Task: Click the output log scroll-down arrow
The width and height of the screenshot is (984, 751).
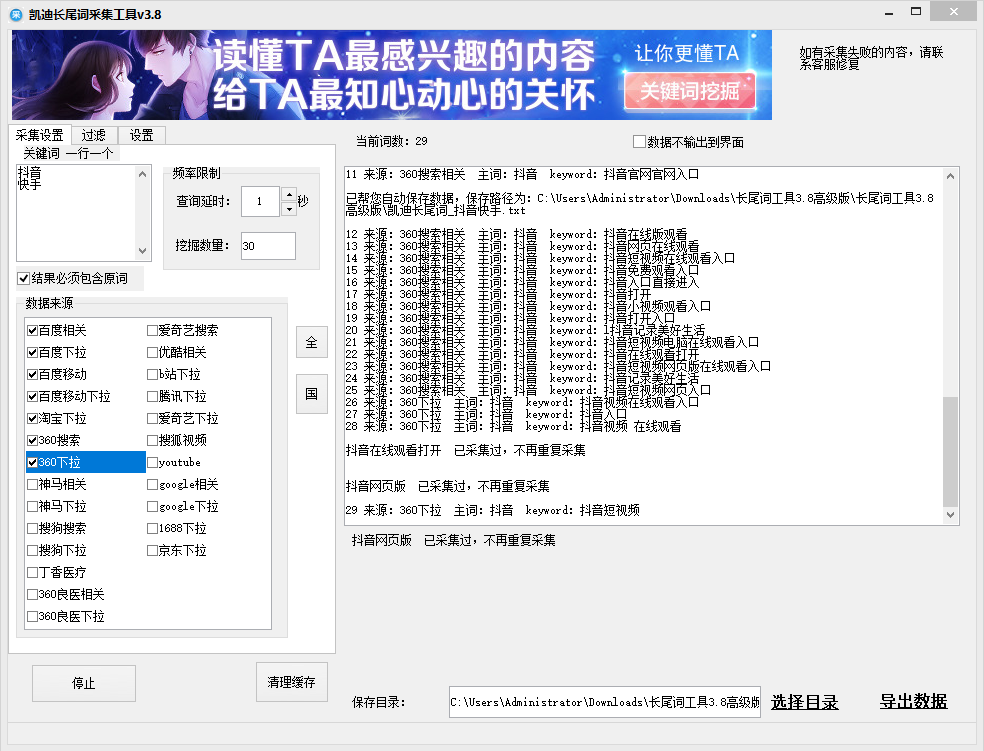Action: tap(950, 515)
